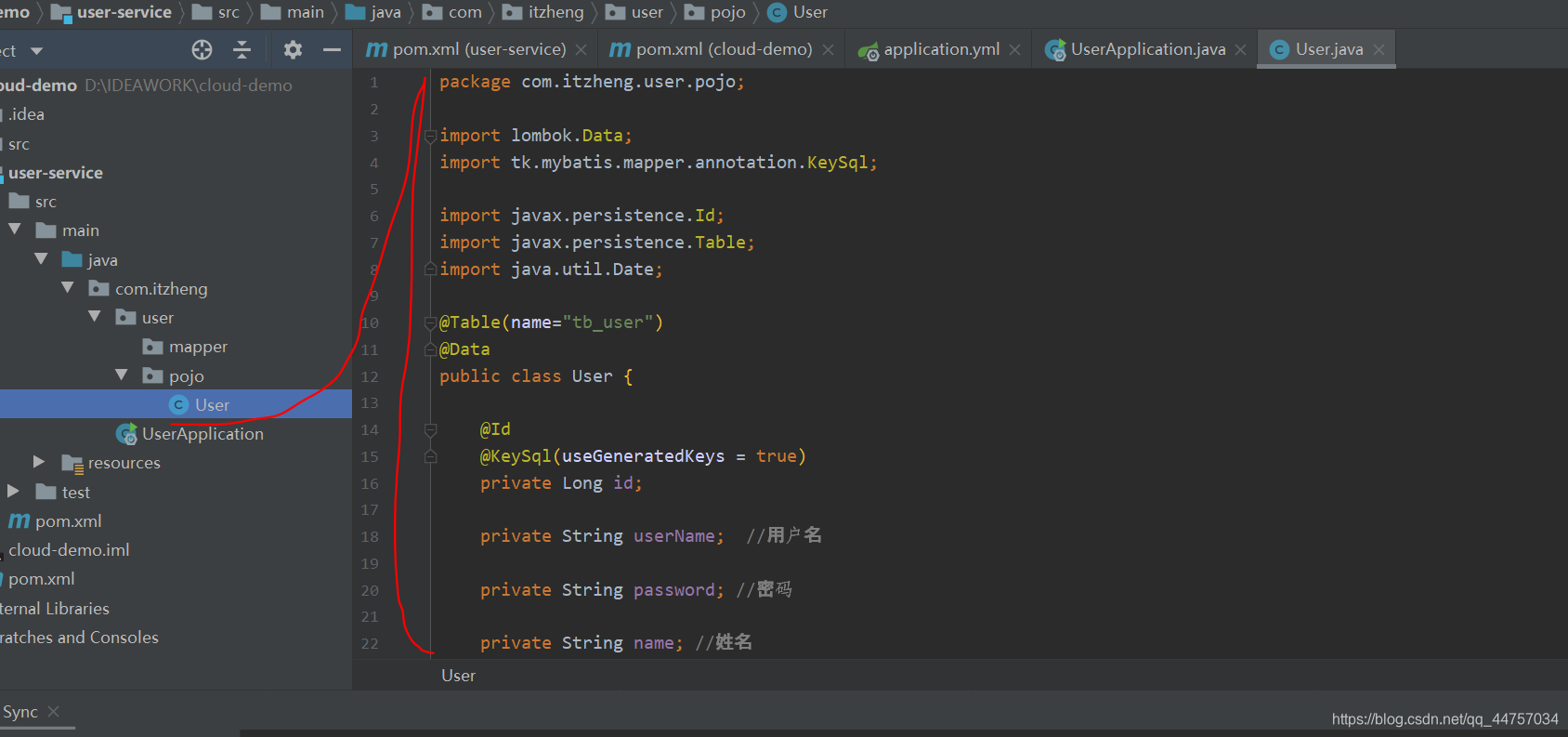Close the UserApplication.java tab

click(1240, 50)
